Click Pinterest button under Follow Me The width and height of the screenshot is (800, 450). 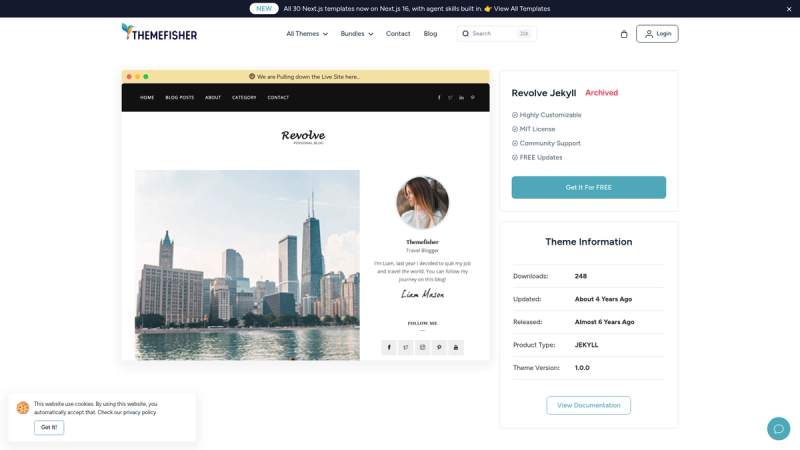(x=439, y=347)
